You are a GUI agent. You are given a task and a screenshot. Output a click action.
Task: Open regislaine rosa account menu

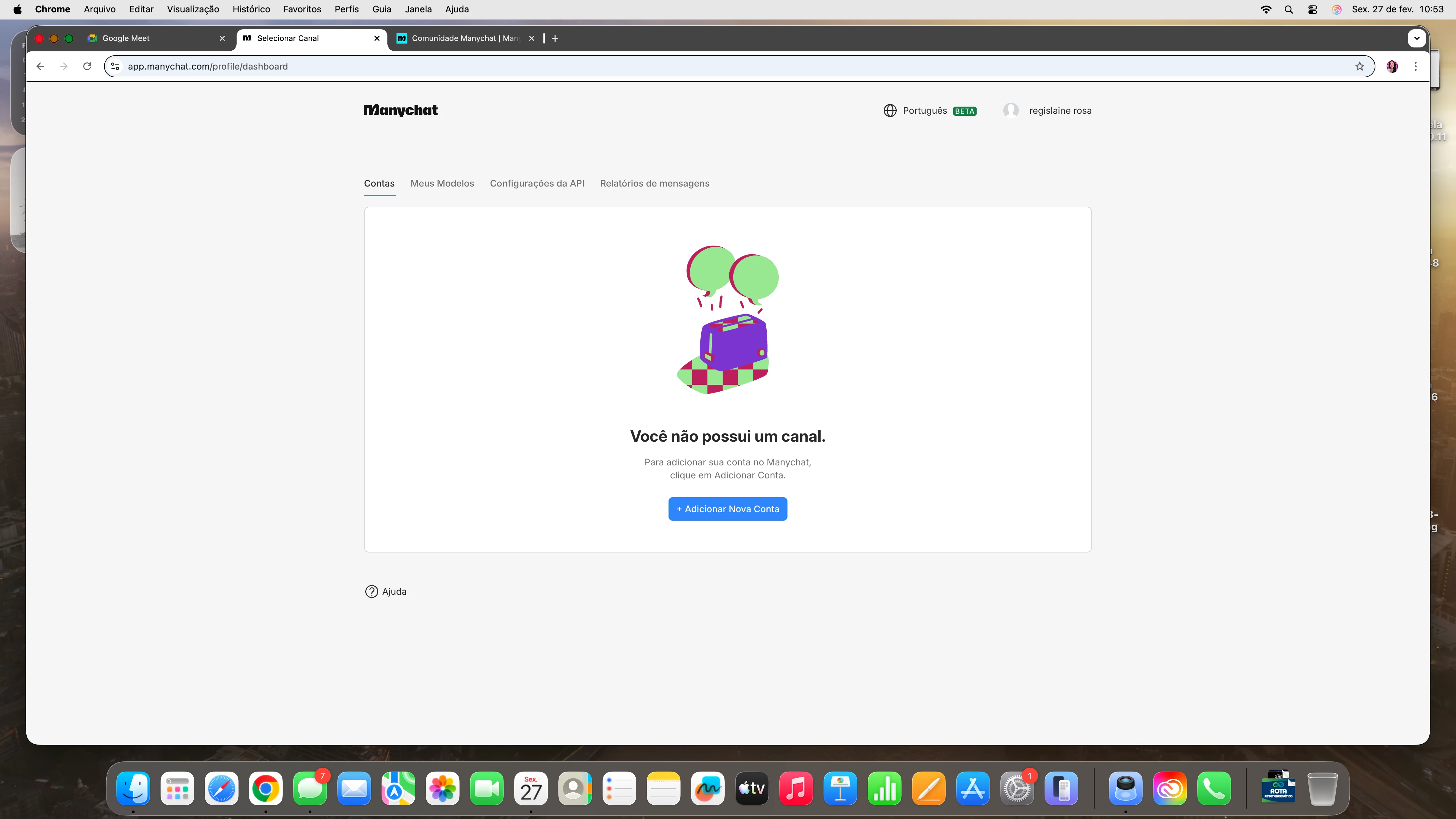[1060, 111]
